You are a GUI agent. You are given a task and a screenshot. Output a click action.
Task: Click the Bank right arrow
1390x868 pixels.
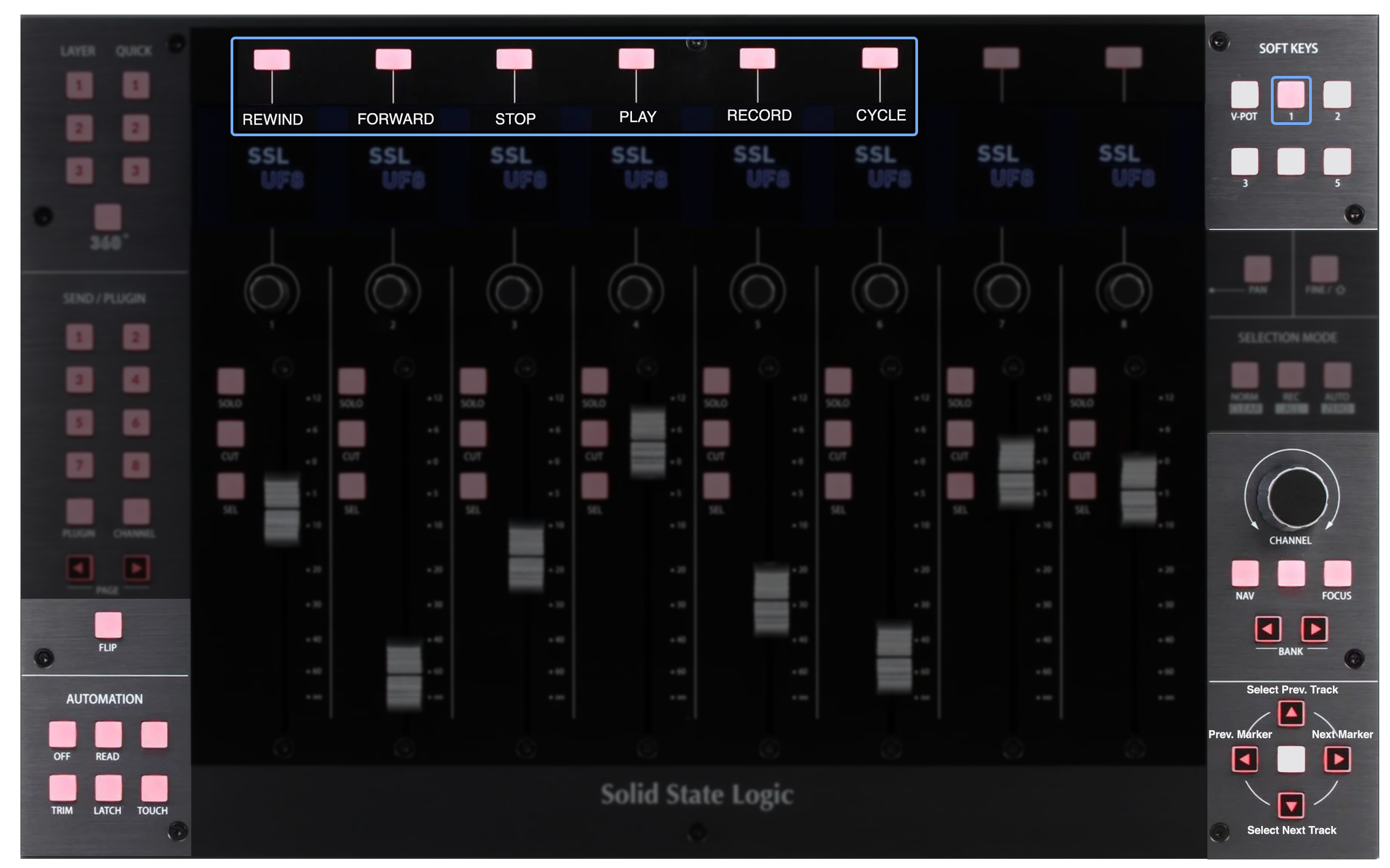point(1314,629)
